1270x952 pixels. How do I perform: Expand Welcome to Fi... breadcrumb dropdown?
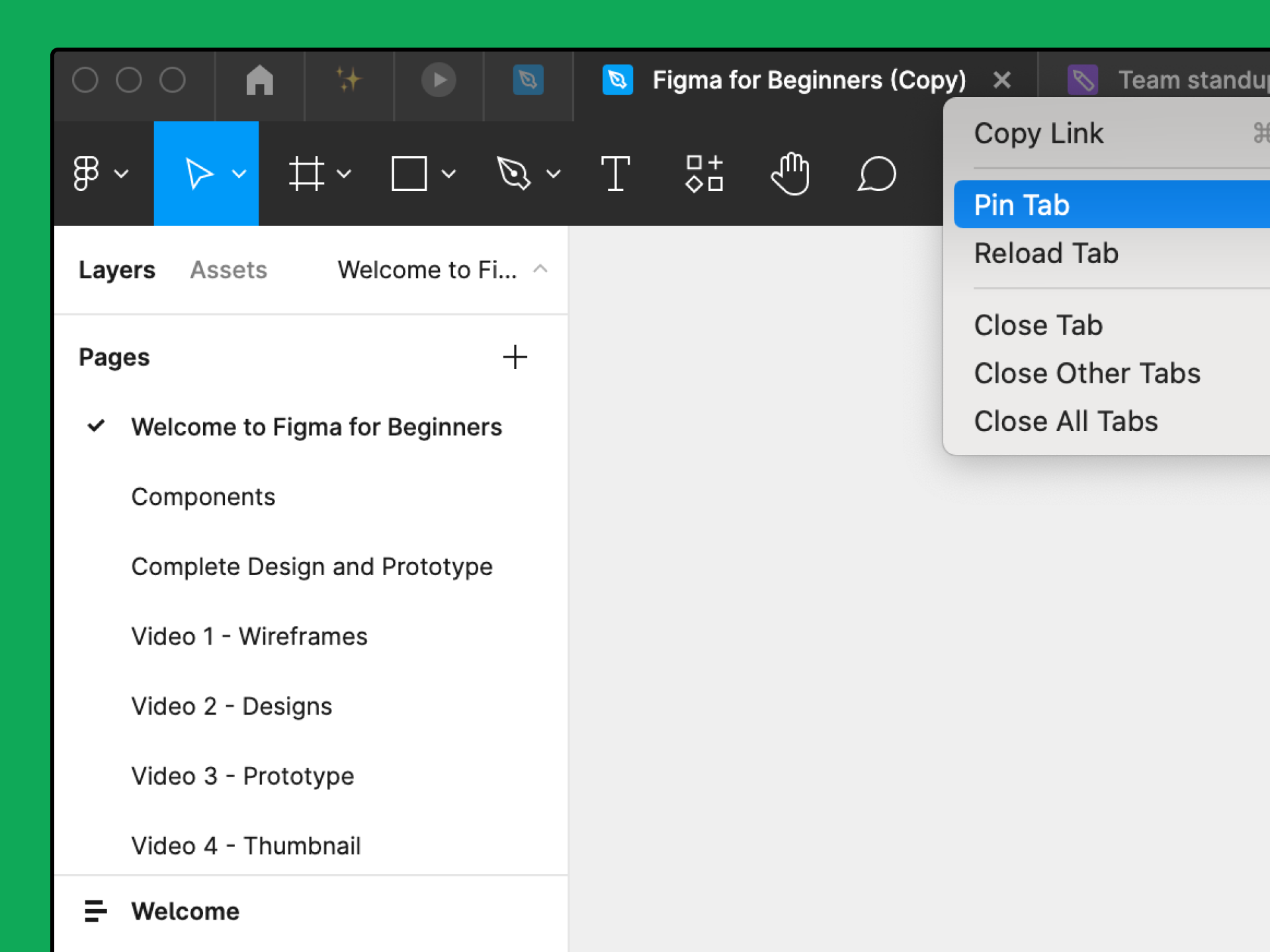click(x=539, y=269)
